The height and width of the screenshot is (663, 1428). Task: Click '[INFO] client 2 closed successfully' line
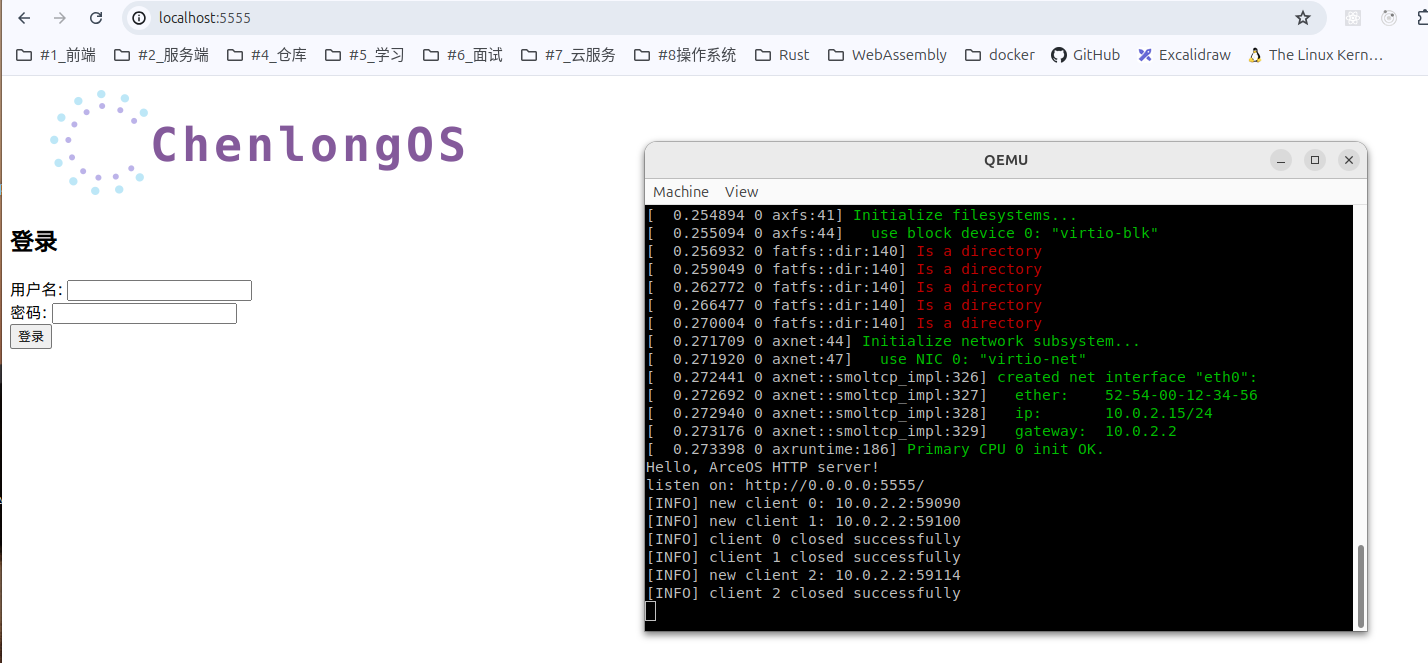[x=803, y=593]
